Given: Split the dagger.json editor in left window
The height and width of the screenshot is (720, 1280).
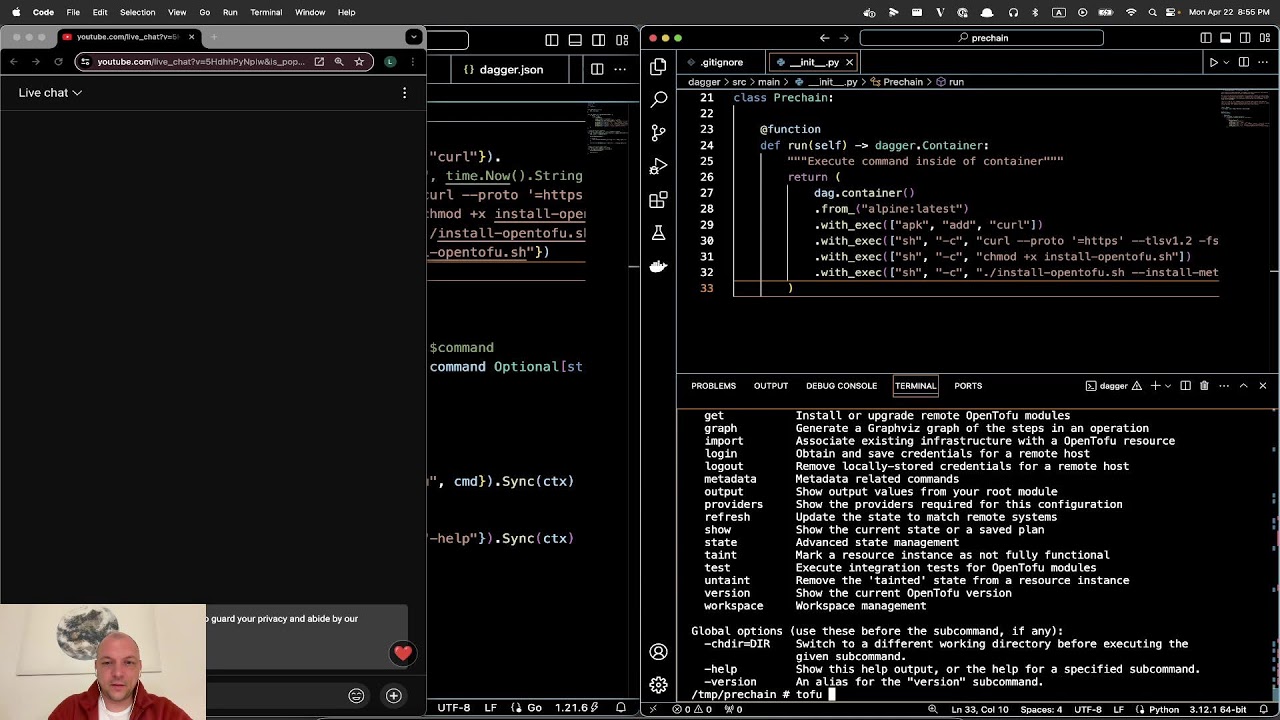Looking at the screenshot, I should (597, 69).
